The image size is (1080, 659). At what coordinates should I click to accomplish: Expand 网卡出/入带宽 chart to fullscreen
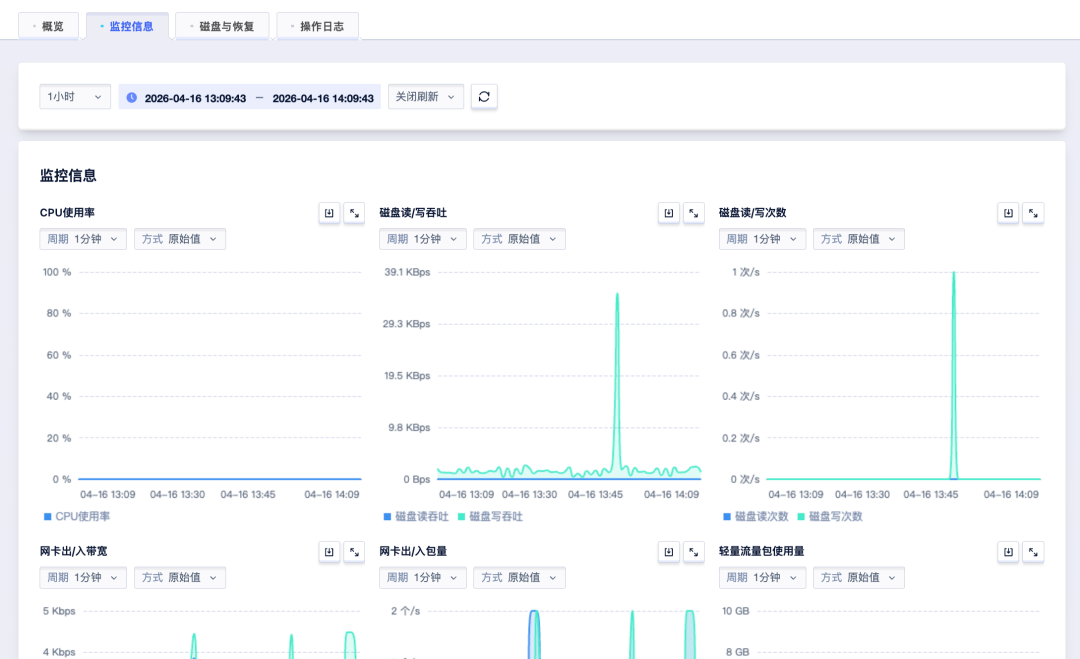[354, 552]
